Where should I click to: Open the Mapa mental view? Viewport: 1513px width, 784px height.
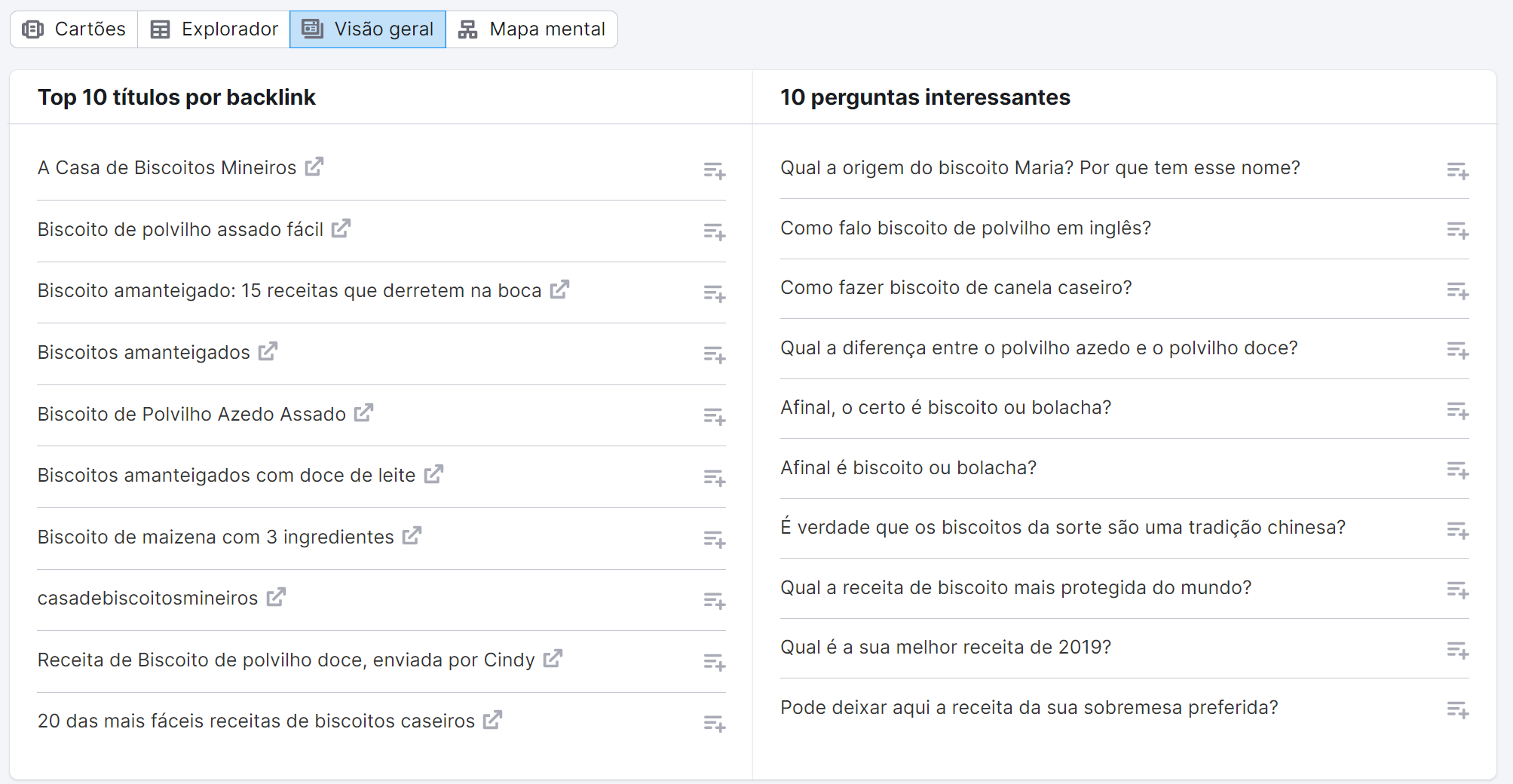coord(531,29)
